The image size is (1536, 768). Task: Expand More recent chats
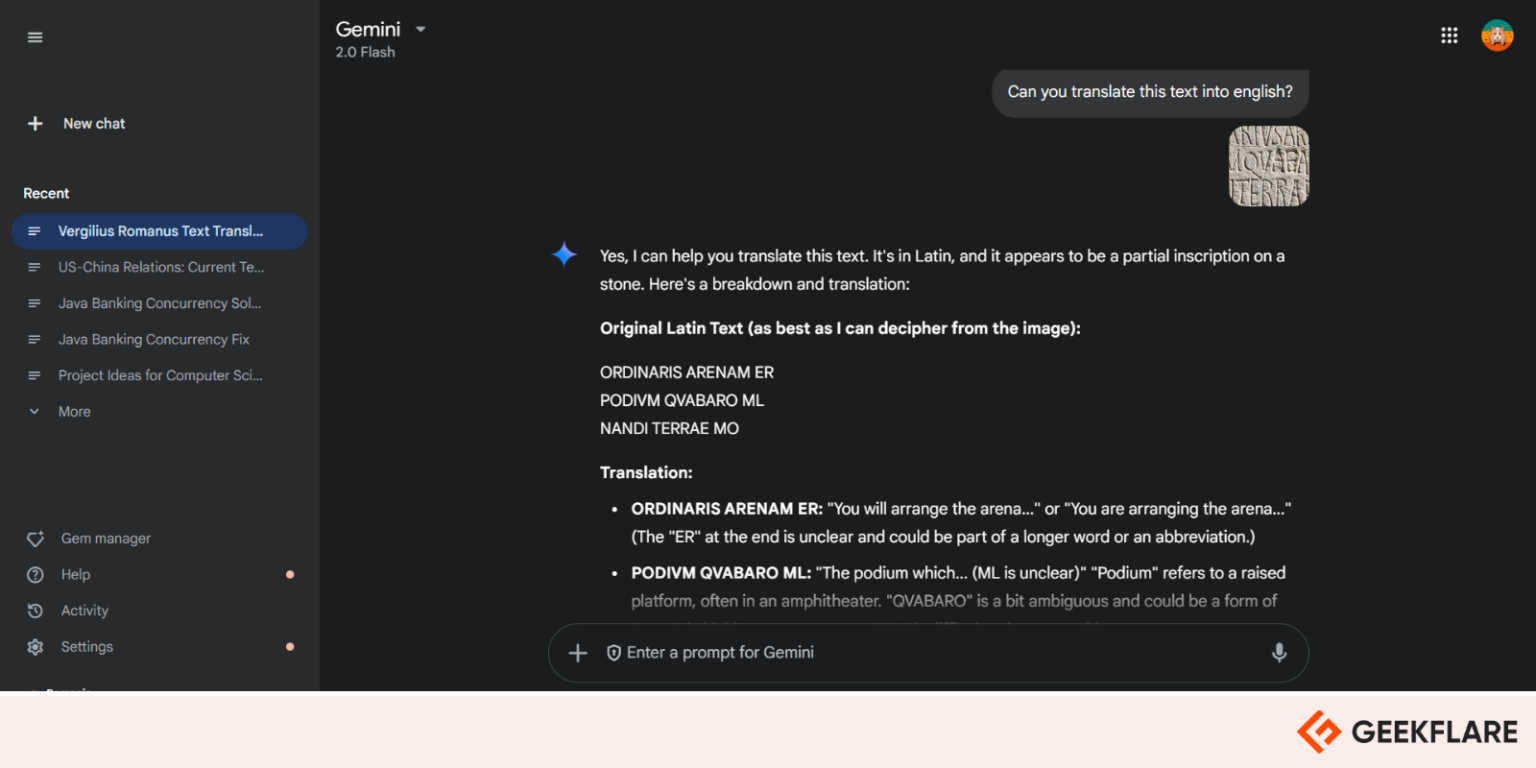tap(74, 411)
